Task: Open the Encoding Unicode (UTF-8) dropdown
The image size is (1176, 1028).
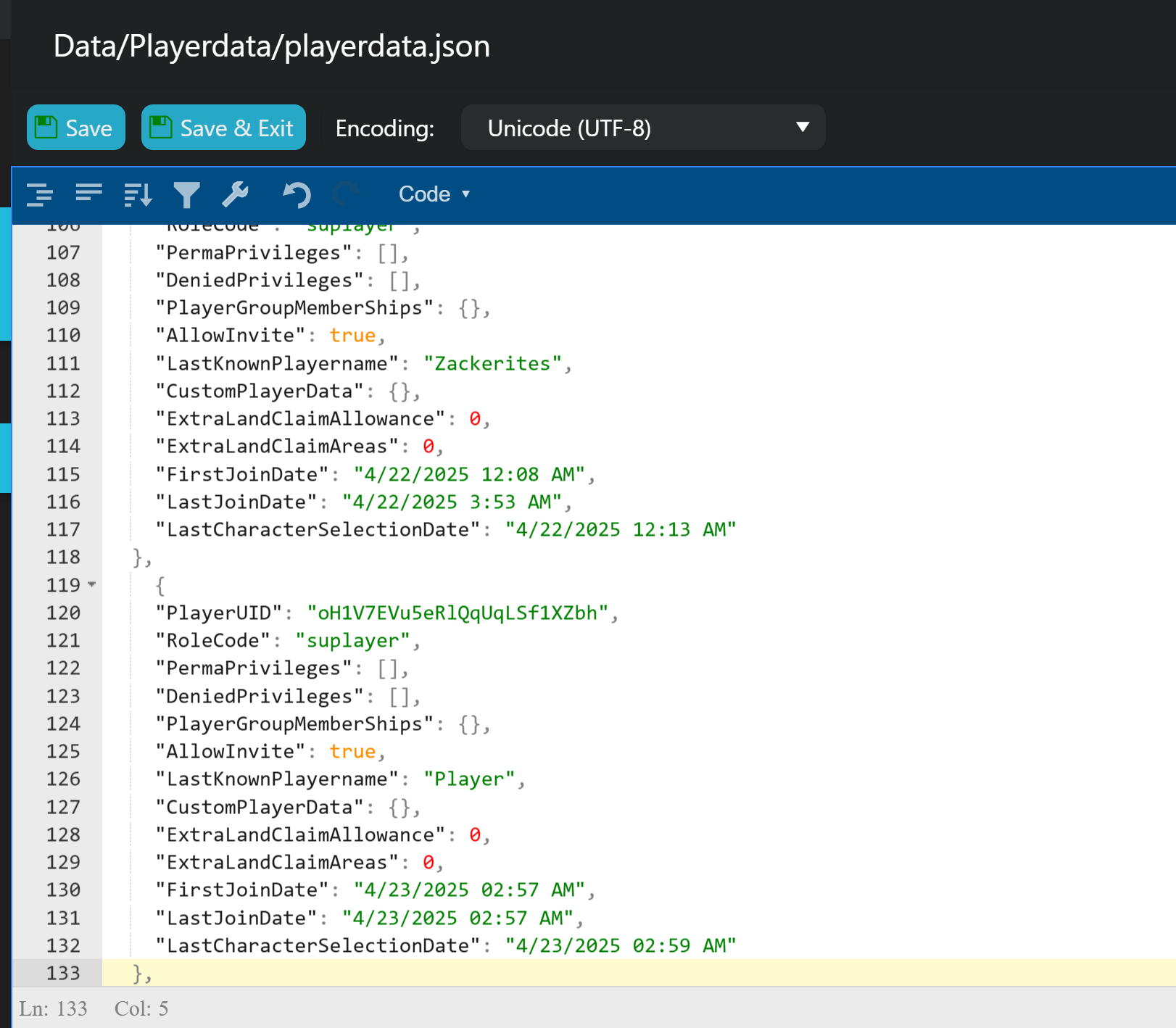Action: [642, 128]
